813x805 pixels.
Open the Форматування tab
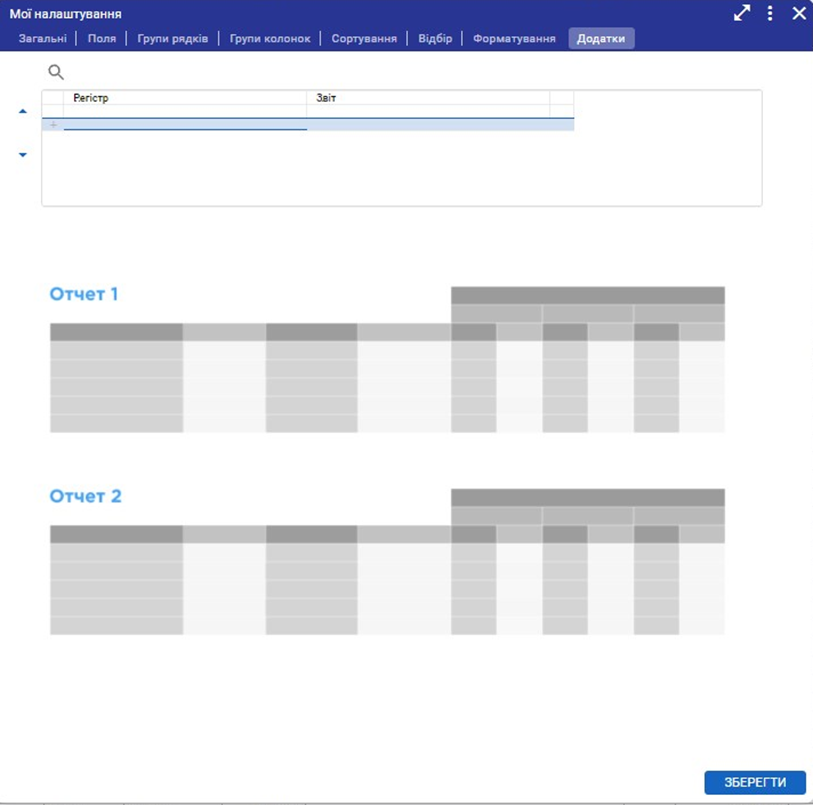click(514, 39)
